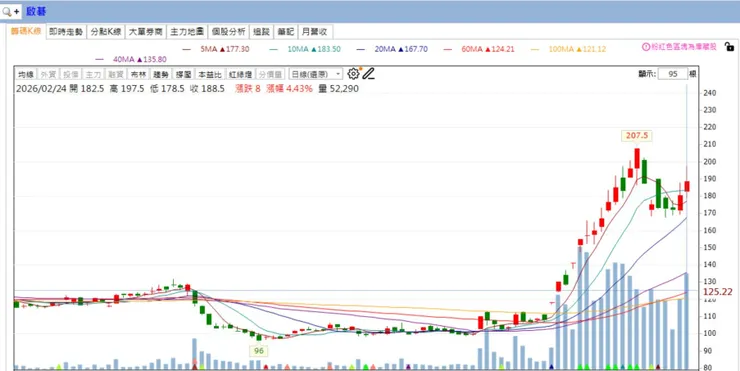The height and width of the screenshot is (371, 740).
Task: Click the 240 y-axis price label
Action: (709, 93)
